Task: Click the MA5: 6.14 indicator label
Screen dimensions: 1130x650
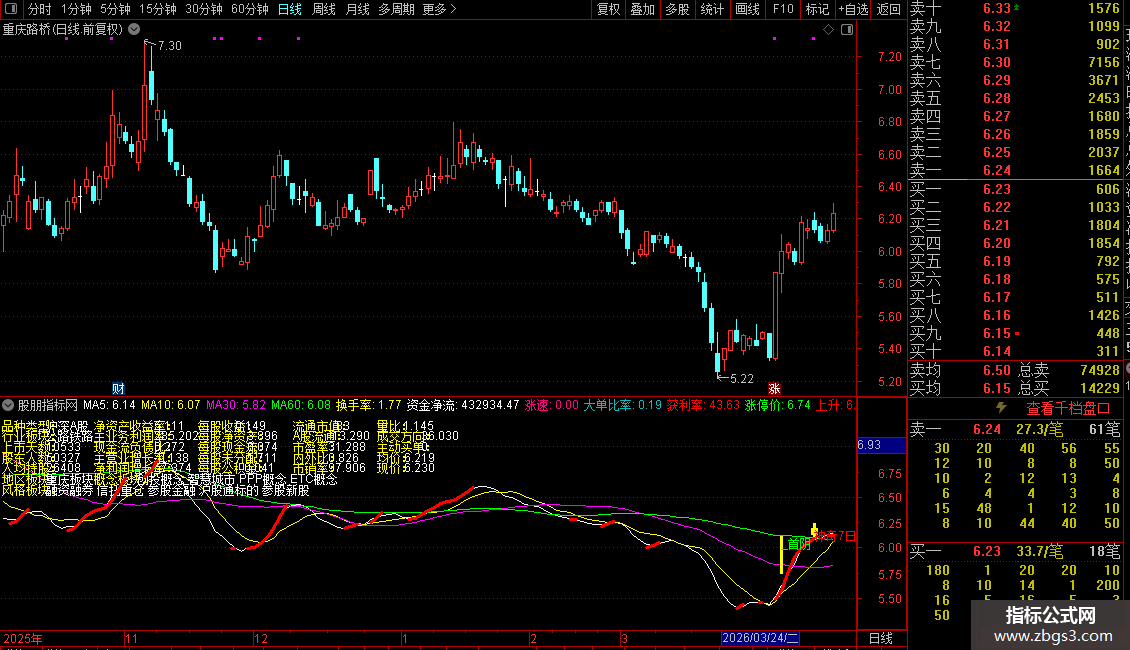Action: [109, 405]
